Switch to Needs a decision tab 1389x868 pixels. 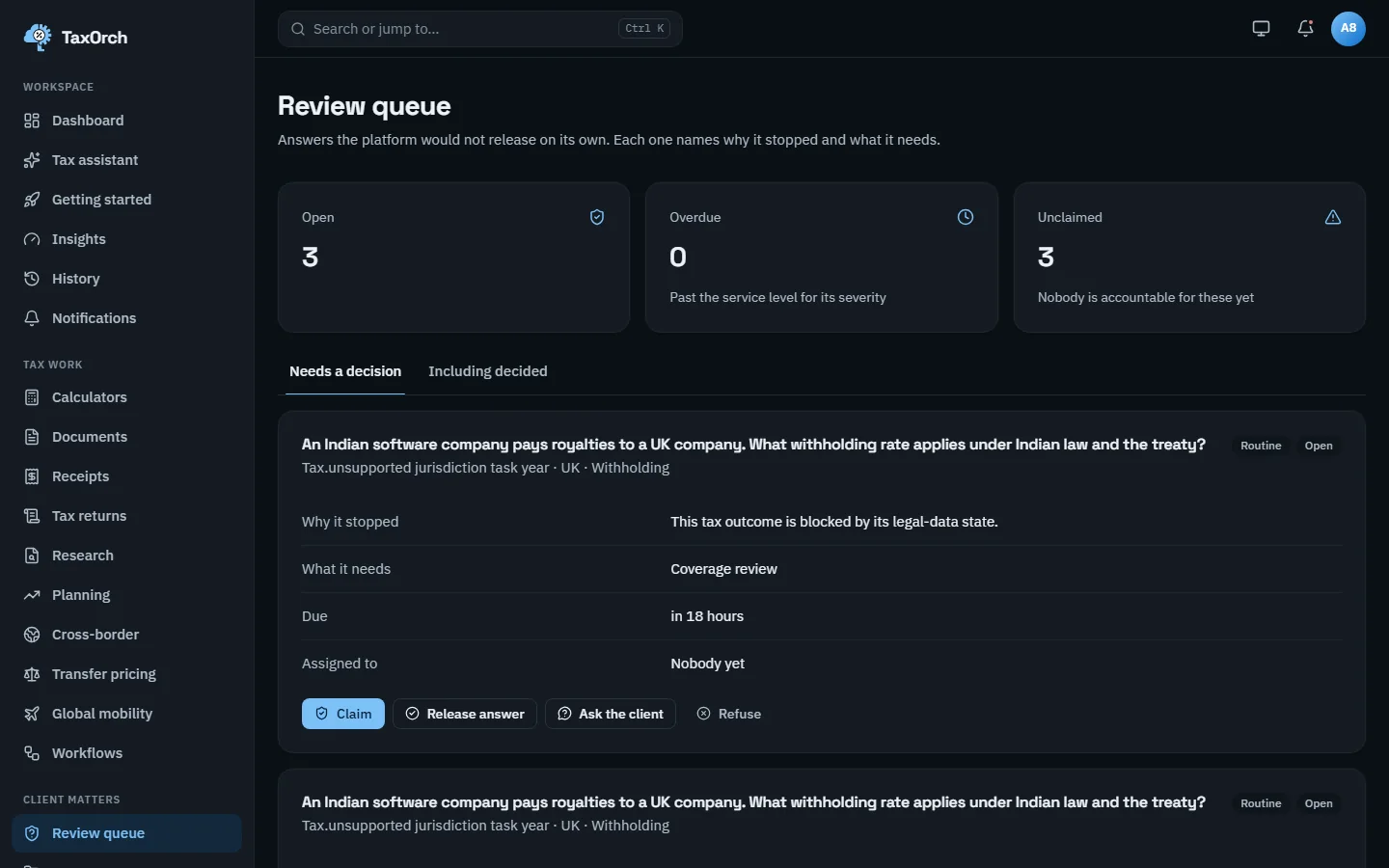click(x=345, y=371)
